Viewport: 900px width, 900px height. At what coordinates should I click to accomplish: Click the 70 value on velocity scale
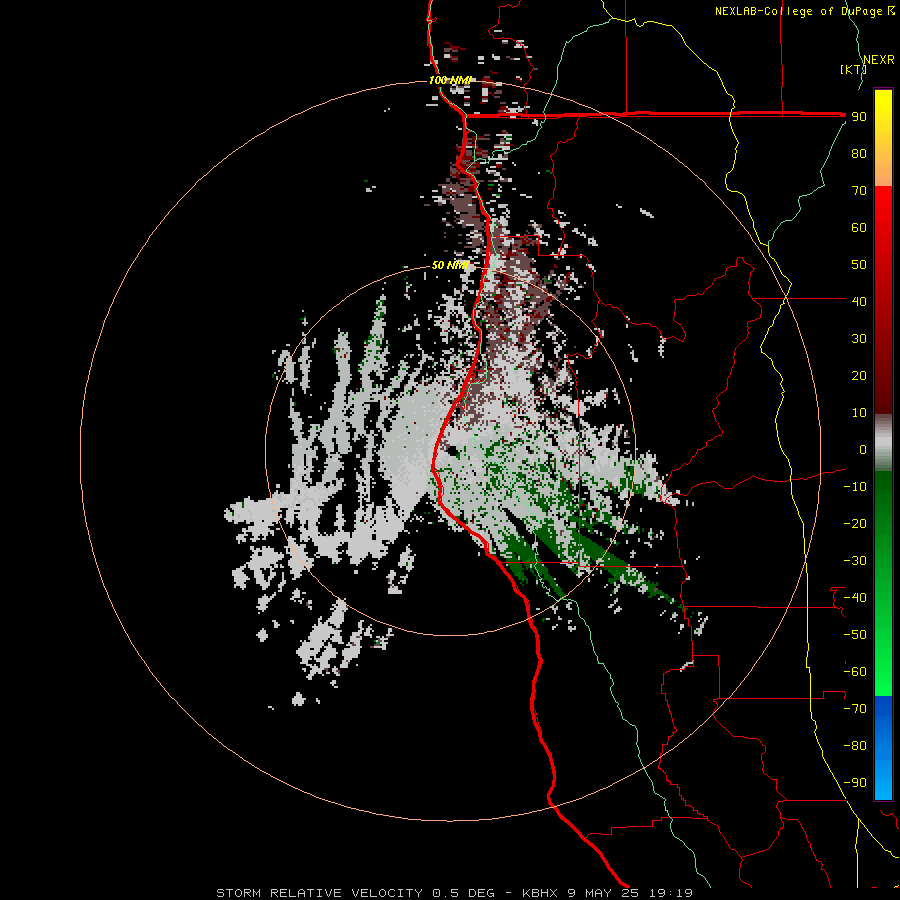[859, 191]
